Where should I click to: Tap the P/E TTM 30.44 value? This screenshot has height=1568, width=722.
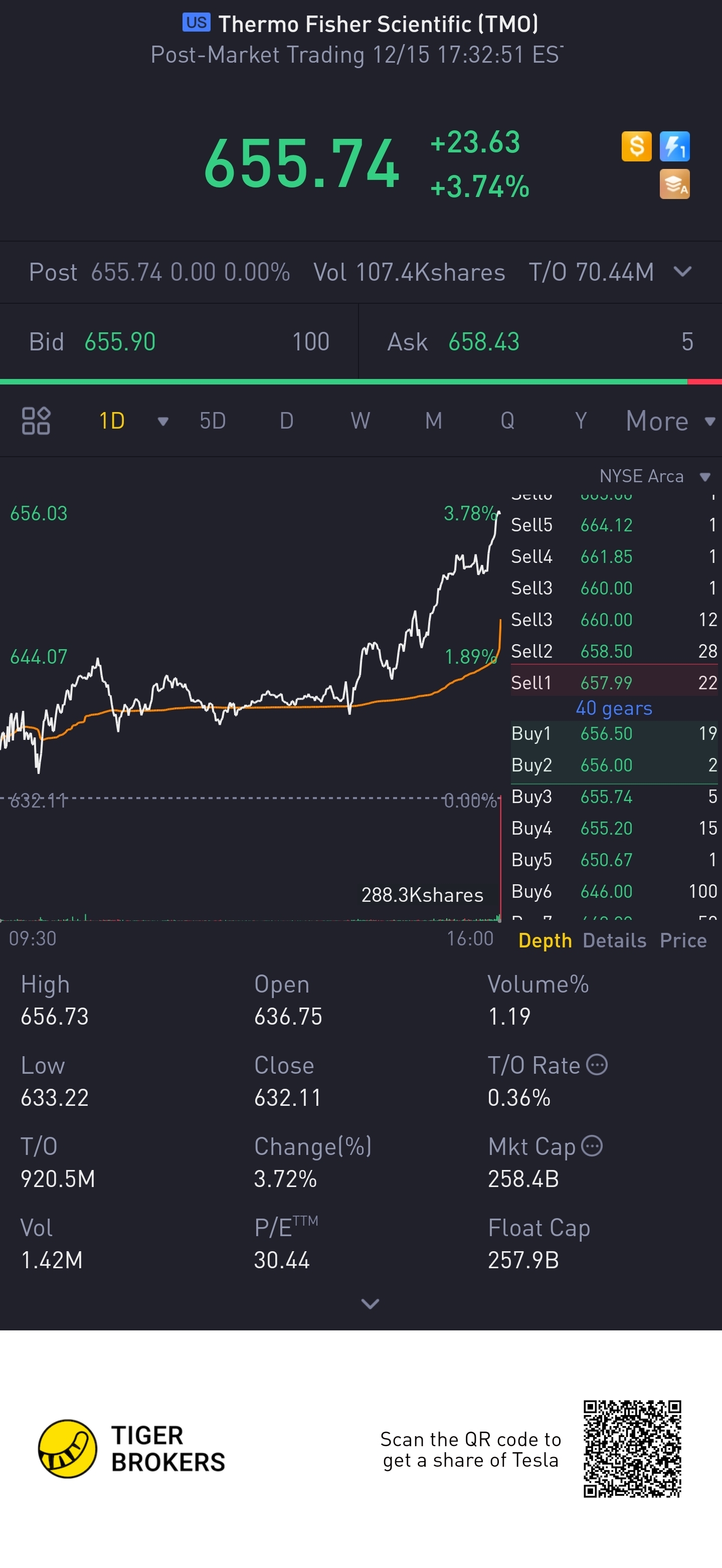pos(282,1260)
